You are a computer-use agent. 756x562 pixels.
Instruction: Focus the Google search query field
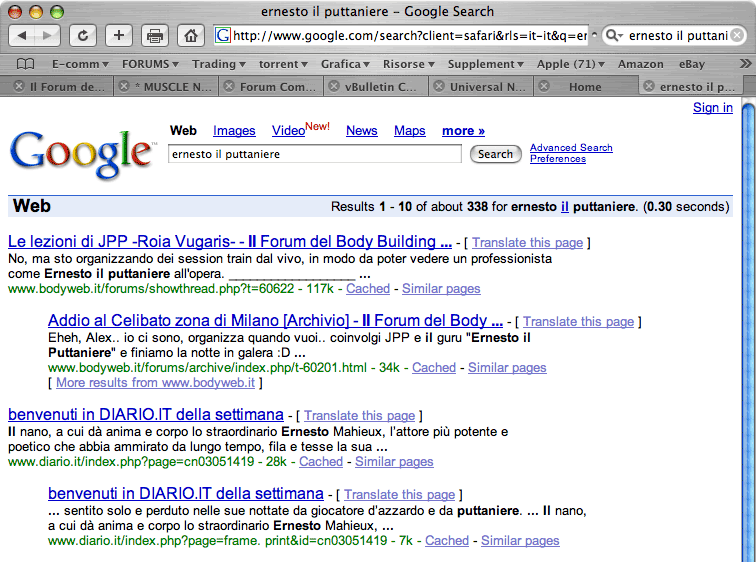pyautogui.click(x=314, y=154)
